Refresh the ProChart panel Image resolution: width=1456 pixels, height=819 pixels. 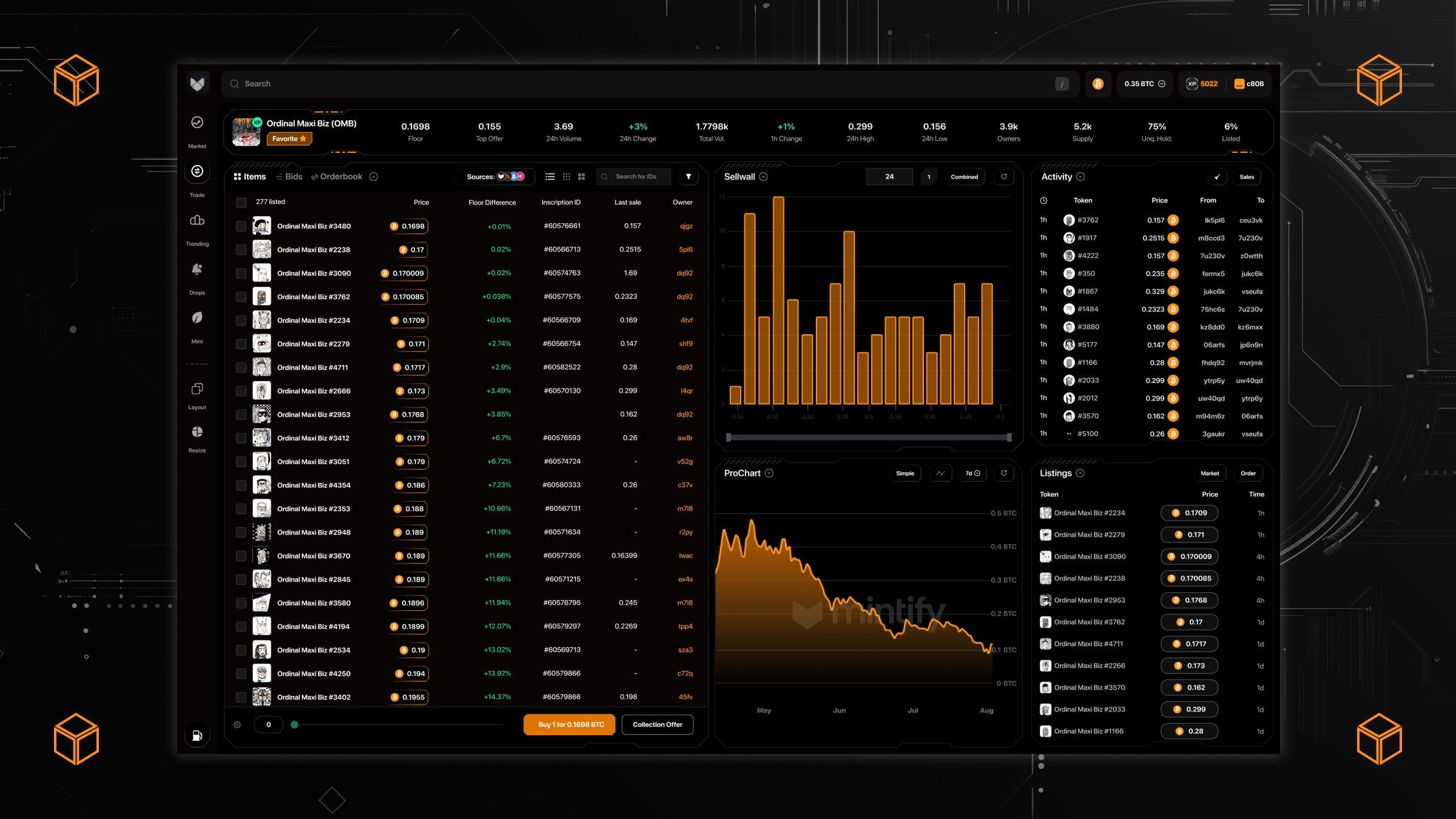click(x=1004, y=473)
